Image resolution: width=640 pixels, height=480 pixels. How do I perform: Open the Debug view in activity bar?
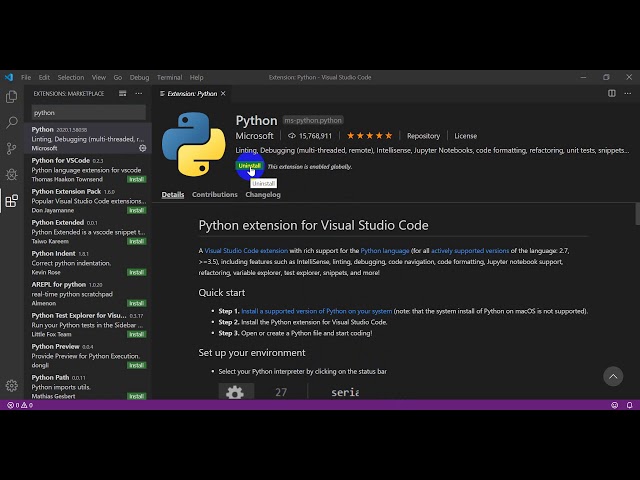coord(11,174)
